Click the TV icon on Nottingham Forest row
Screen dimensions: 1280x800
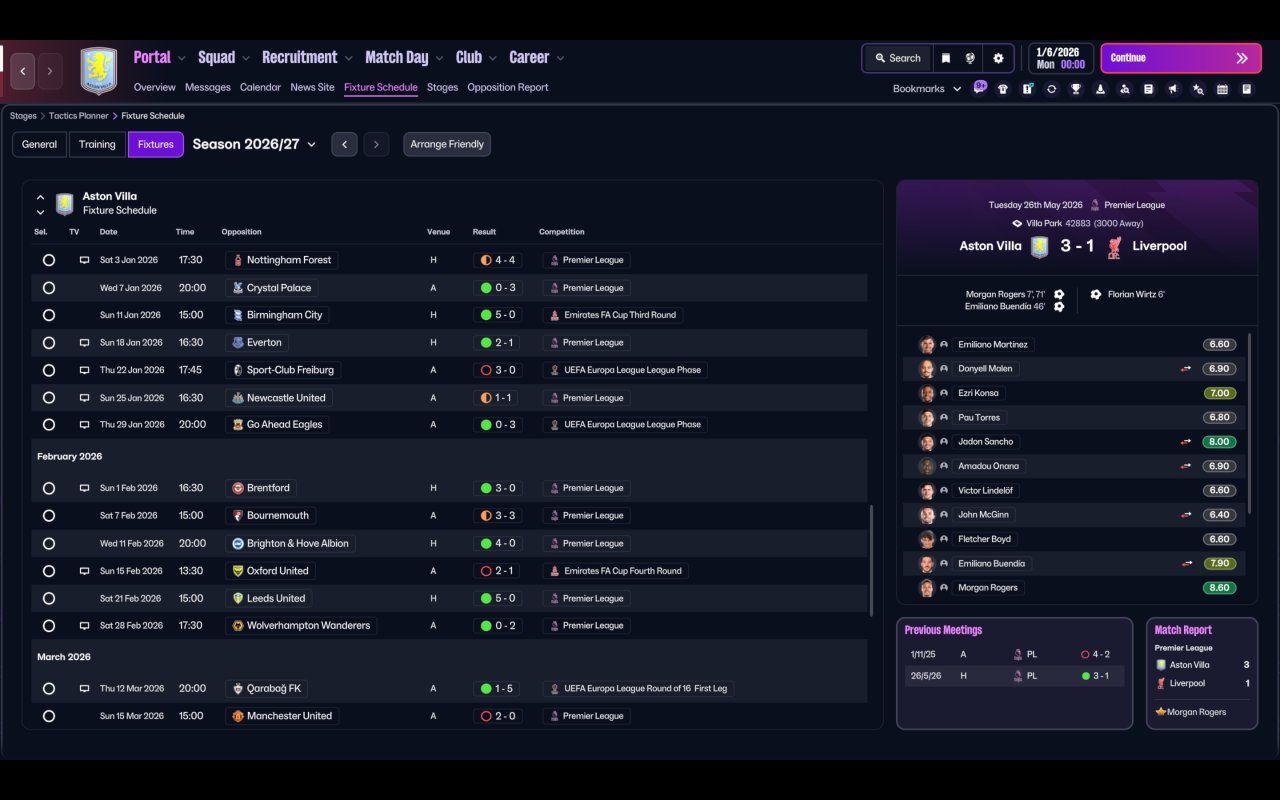pos(85,260)
